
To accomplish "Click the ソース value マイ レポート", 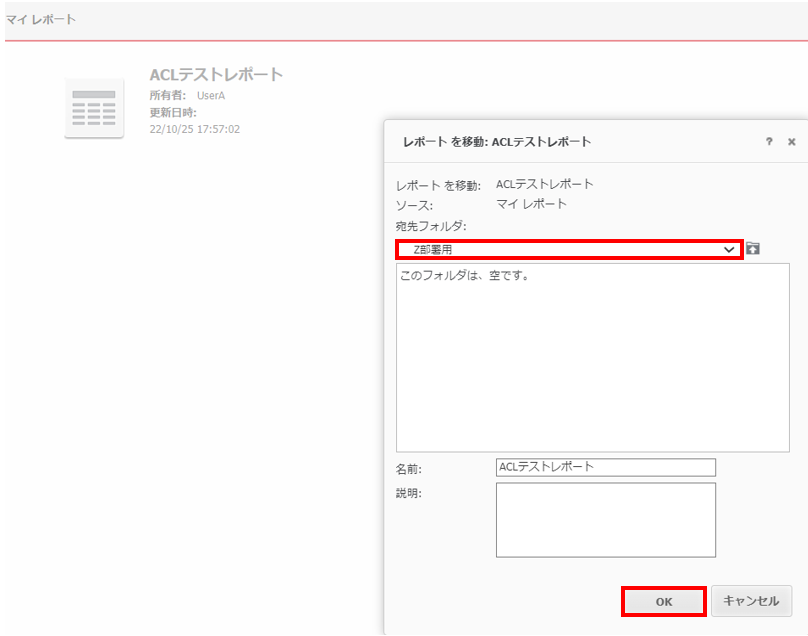I will (x=531, y=204).
